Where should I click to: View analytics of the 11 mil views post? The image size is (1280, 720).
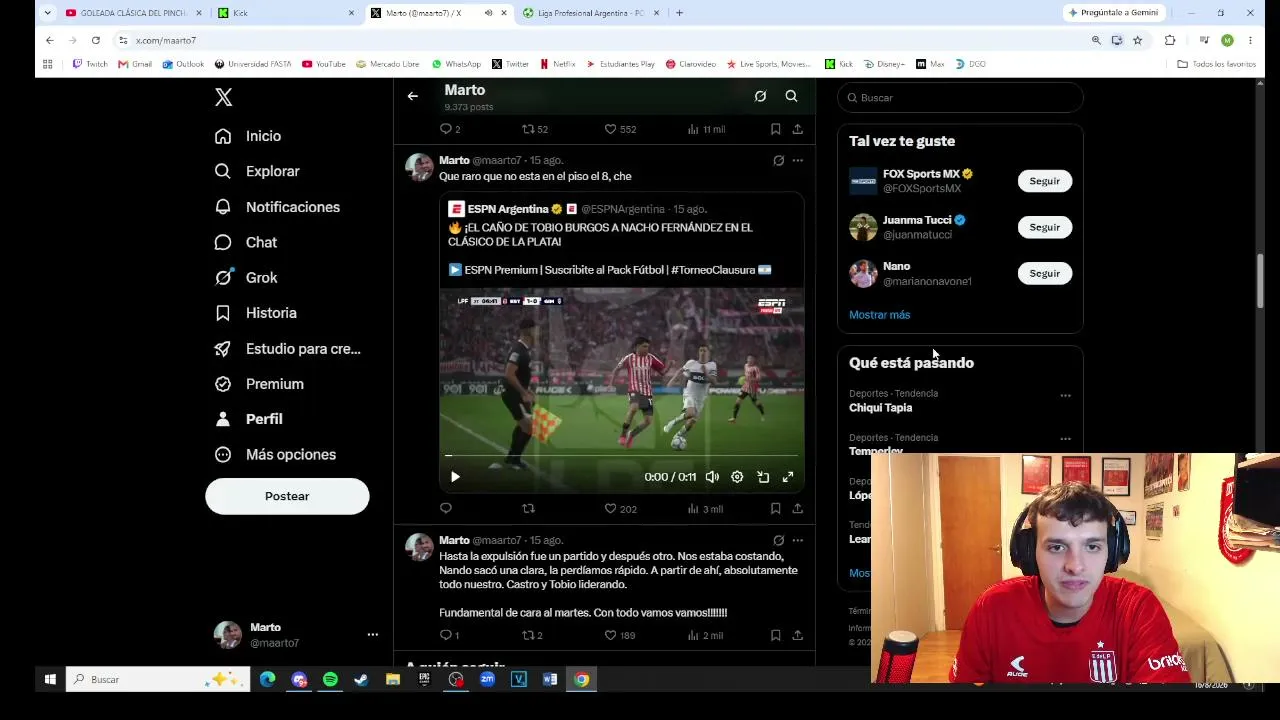(706, 129)
